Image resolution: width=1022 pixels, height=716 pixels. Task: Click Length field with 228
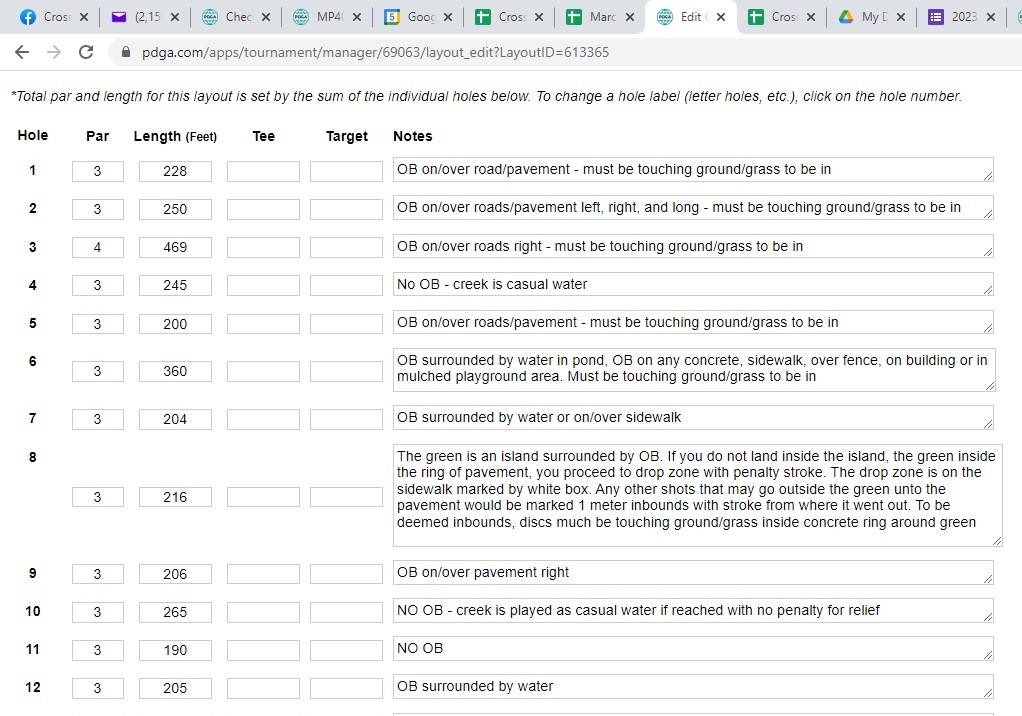175,171
